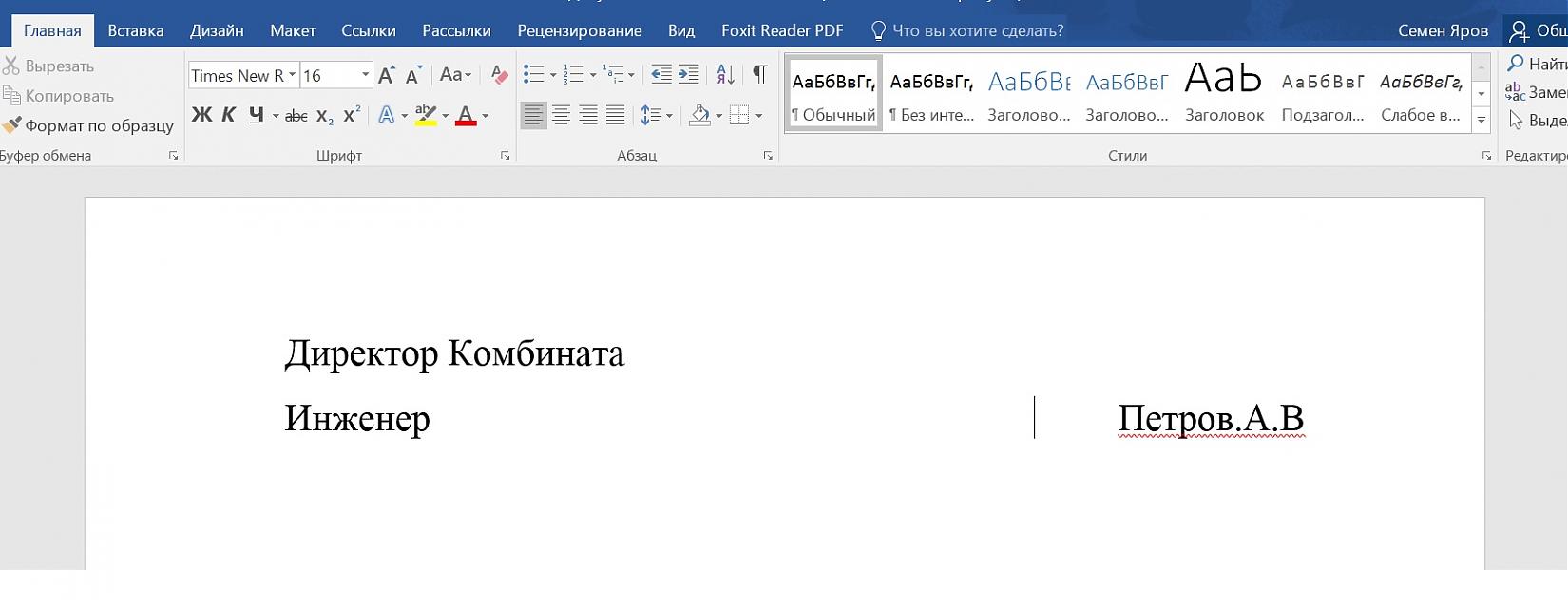Click the sort A-Z icon
This screenshot has height=607, width=1568.
[725, 75]
